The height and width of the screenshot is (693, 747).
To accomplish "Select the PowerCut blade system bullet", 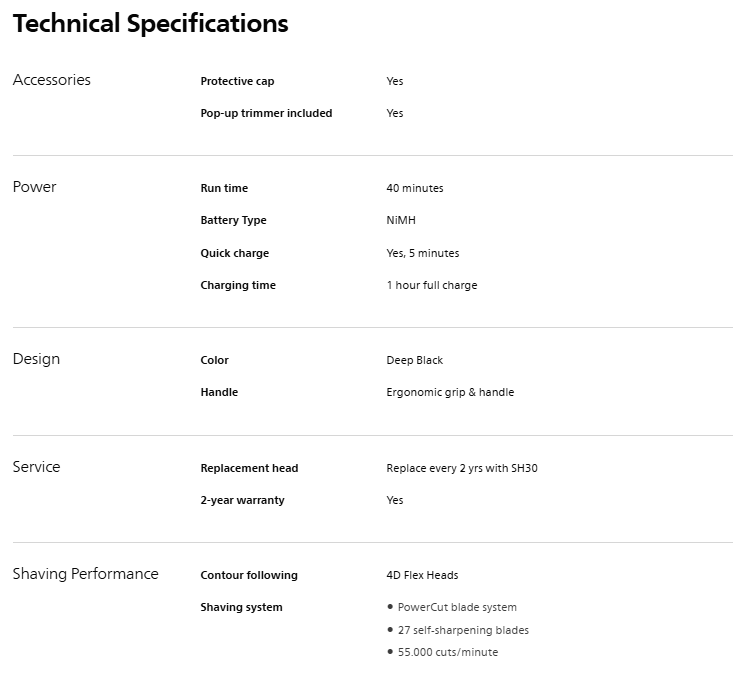I will coord(456,607).
